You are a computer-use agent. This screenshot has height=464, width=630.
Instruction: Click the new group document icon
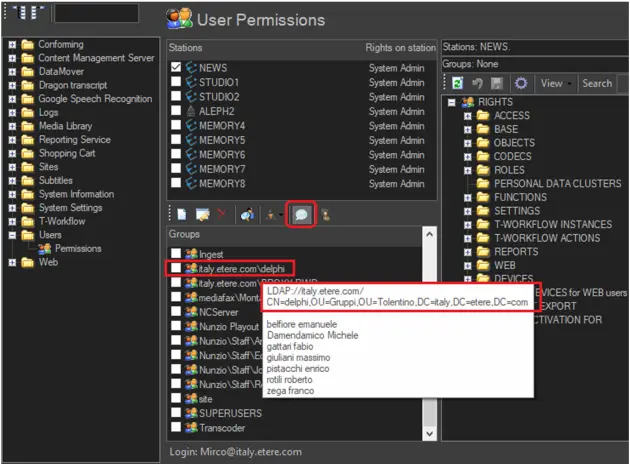(x=181, y=214)
